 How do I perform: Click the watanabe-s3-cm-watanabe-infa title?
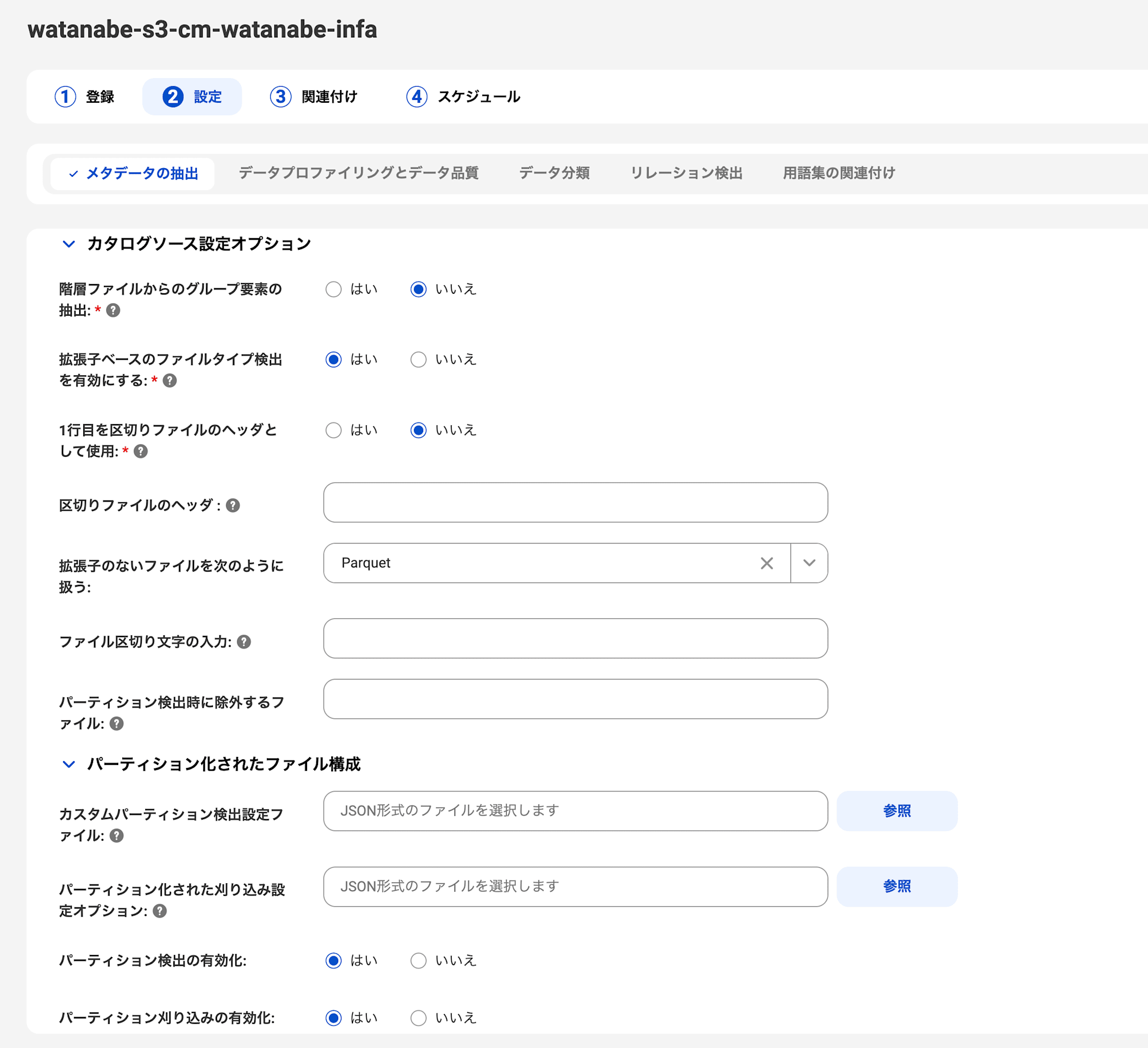point(202,30)
